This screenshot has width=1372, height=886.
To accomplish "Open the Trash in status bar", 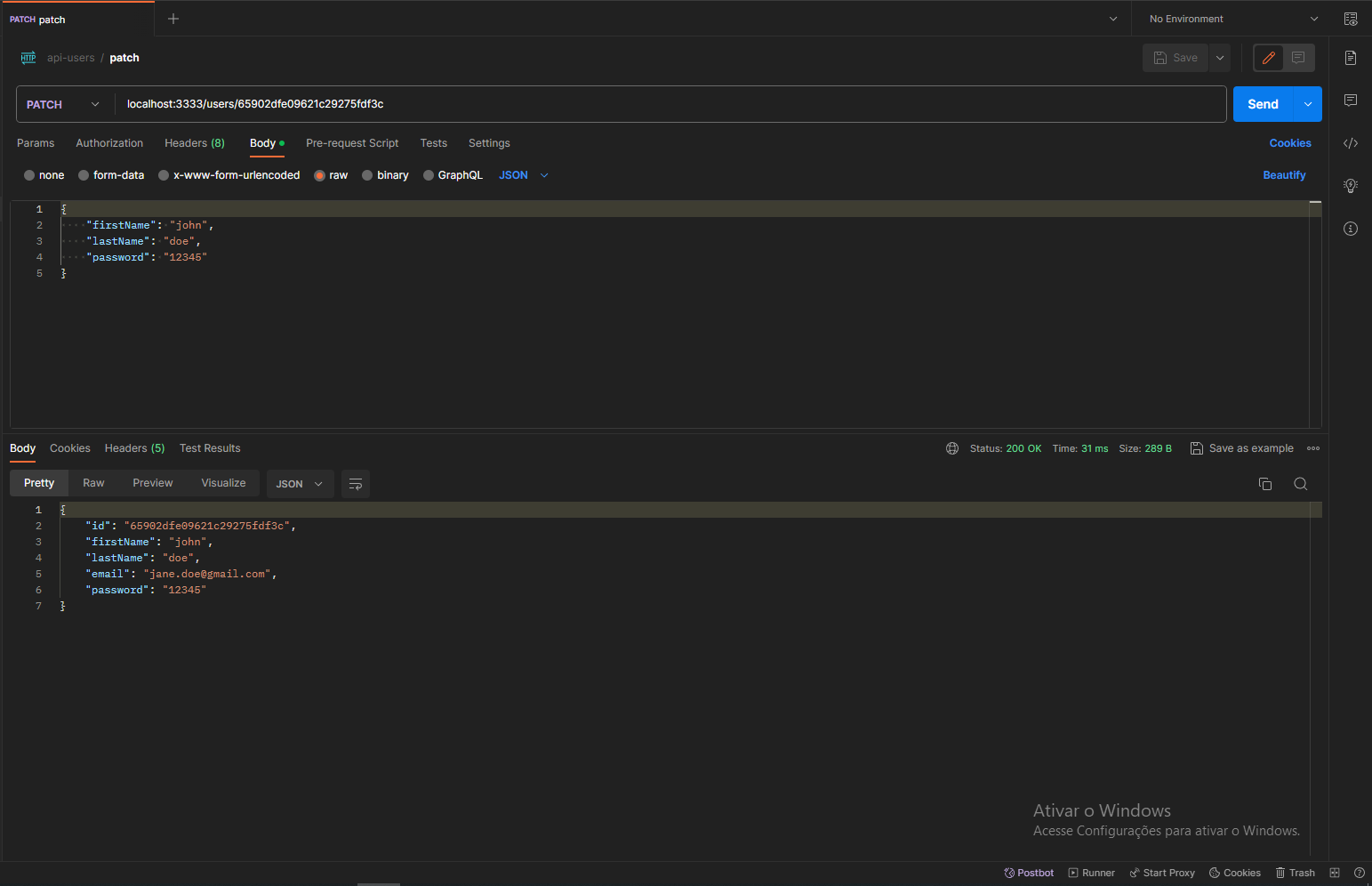I will click(x=1296, y=873).
